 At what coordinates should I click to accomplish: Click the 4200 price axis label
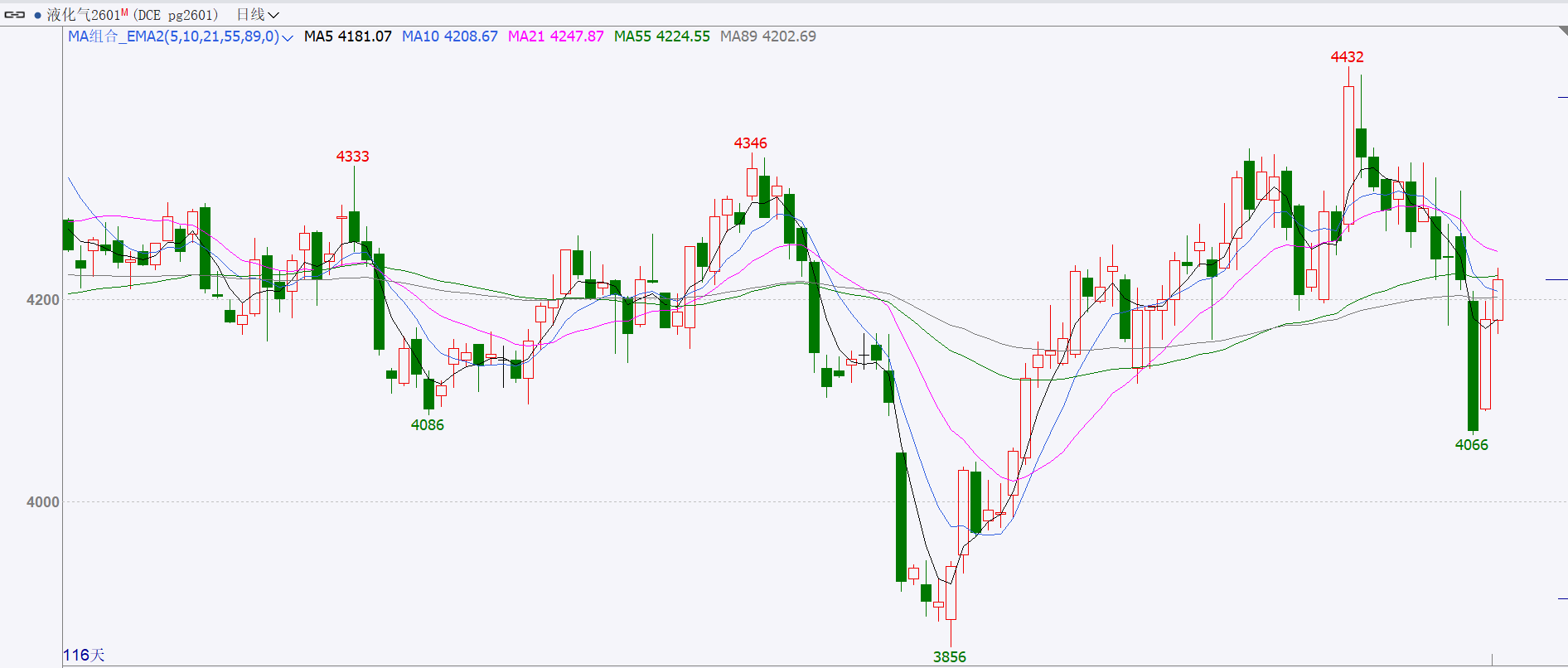[x=42, y=300]
